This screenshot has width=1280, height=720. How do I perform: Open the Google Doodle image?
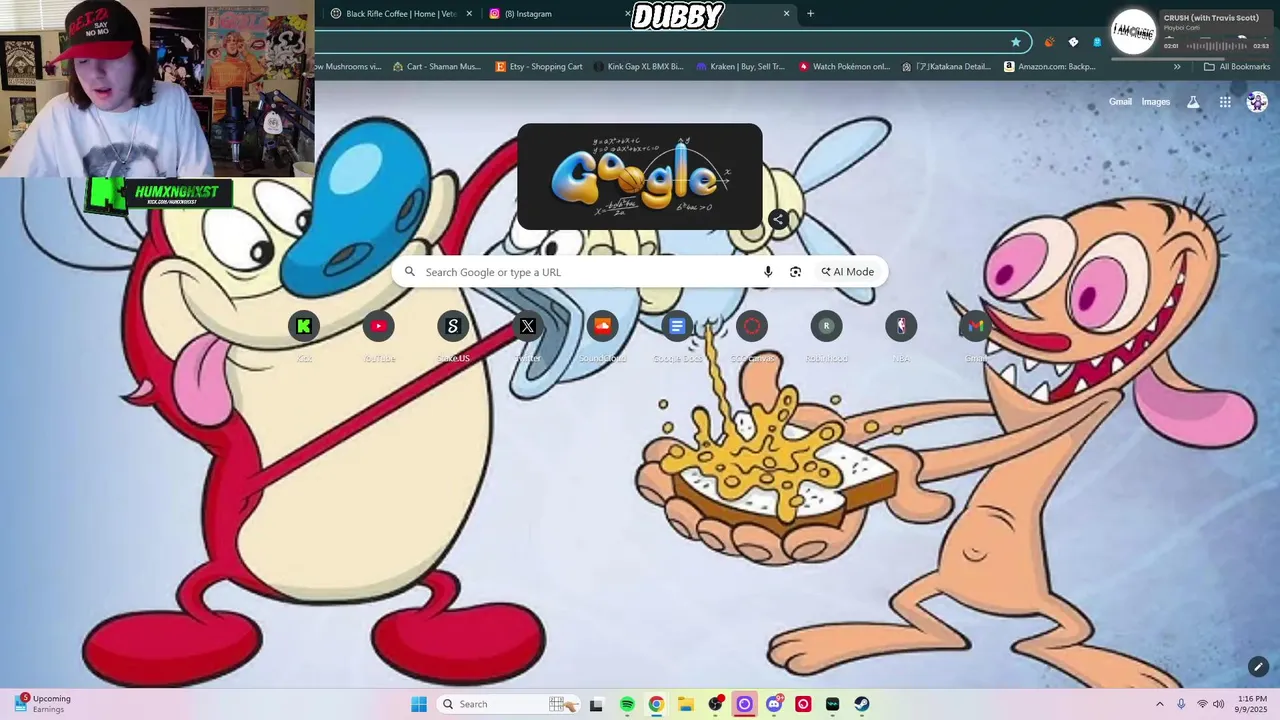pyautogui.click(x=640, y=177)
